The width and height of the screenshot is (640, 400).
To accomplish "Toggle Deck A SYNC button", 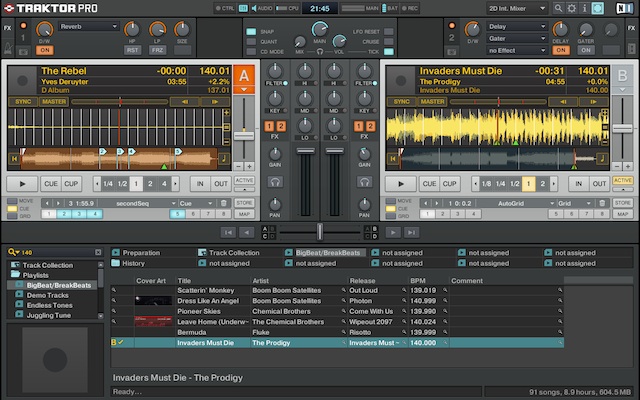I will pyautogui.click(x=23, y=102).
